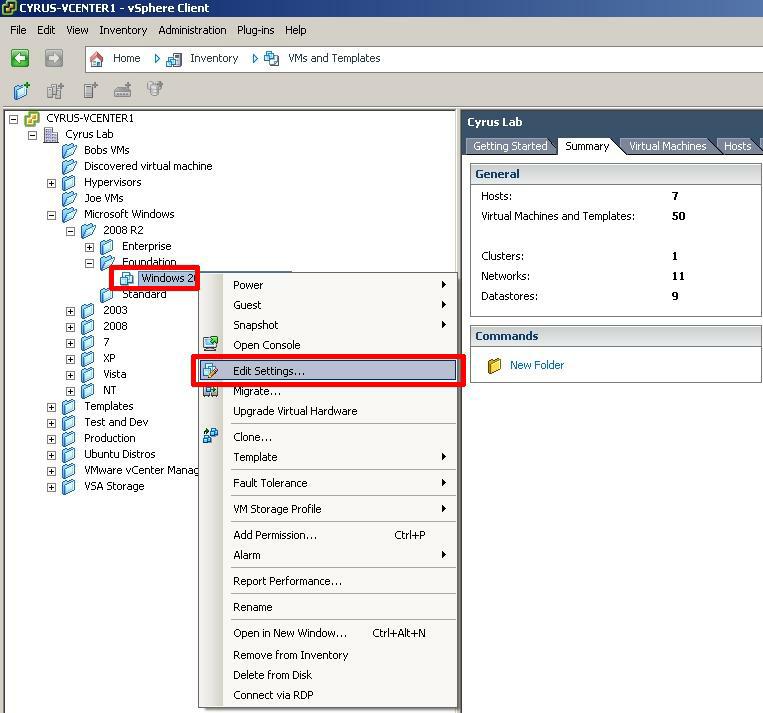
Task: Click the fourth toolbar icon for datastore
Action: [x=123, y=90]
